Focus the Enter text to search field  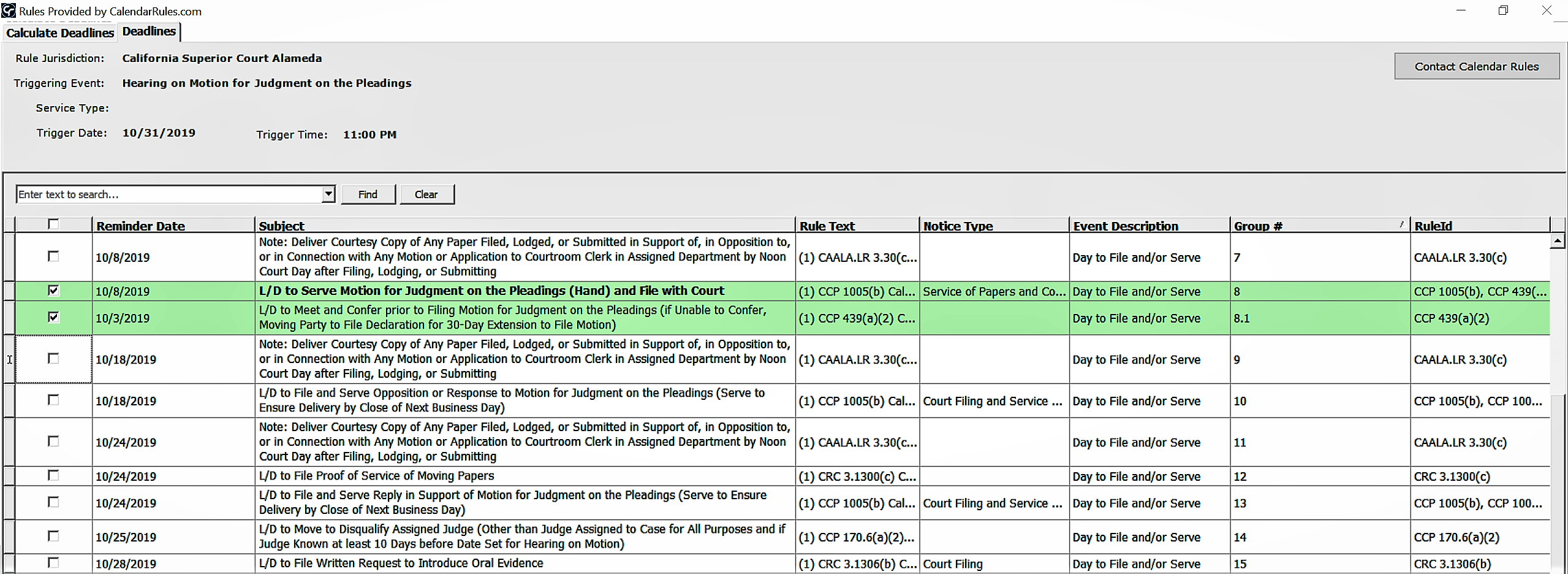tap(169, 194)
